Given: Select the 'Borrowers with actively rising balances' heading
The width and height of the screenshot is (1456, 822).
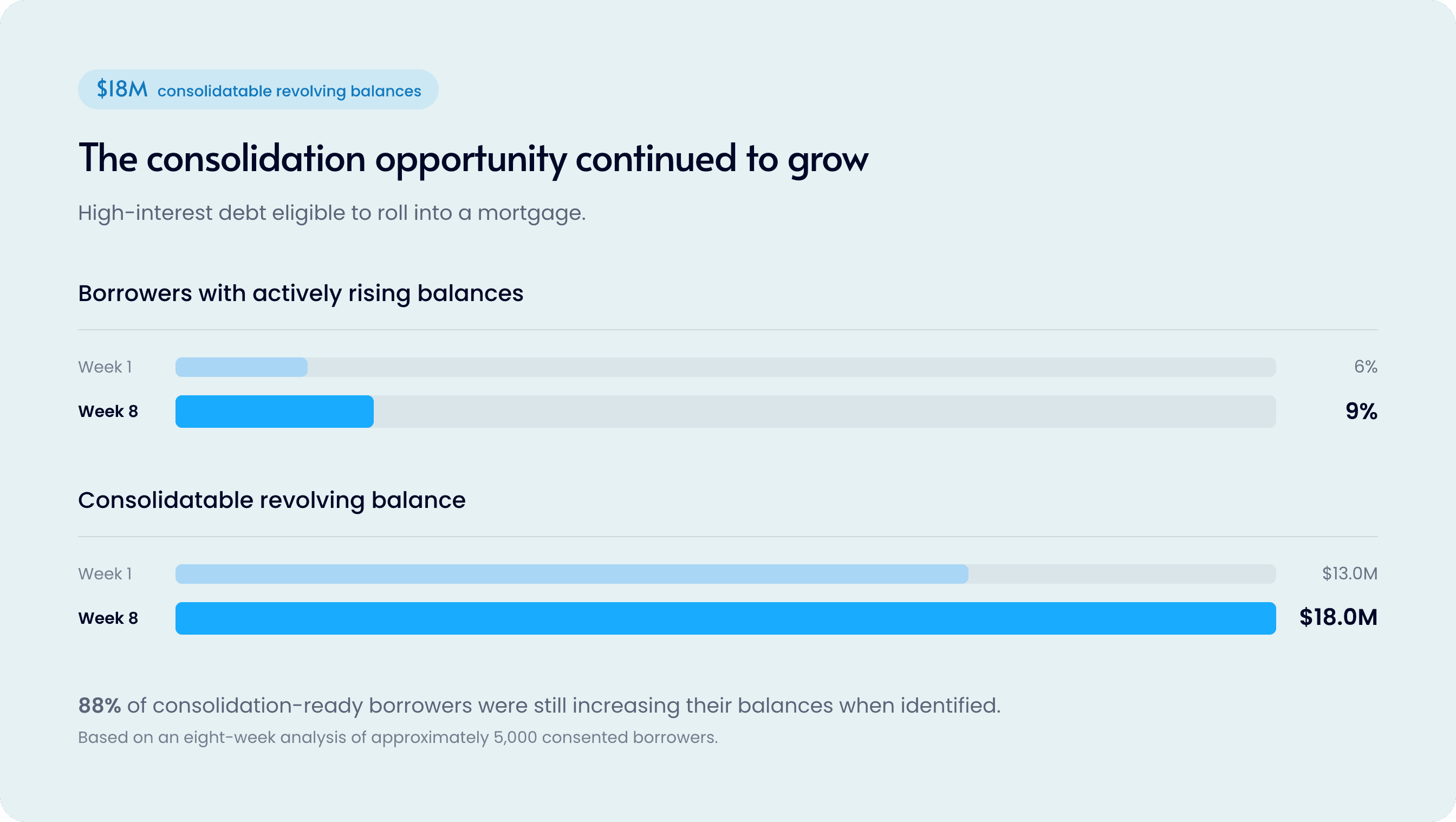Looking at the screenshot, I should tap(301, 294).
